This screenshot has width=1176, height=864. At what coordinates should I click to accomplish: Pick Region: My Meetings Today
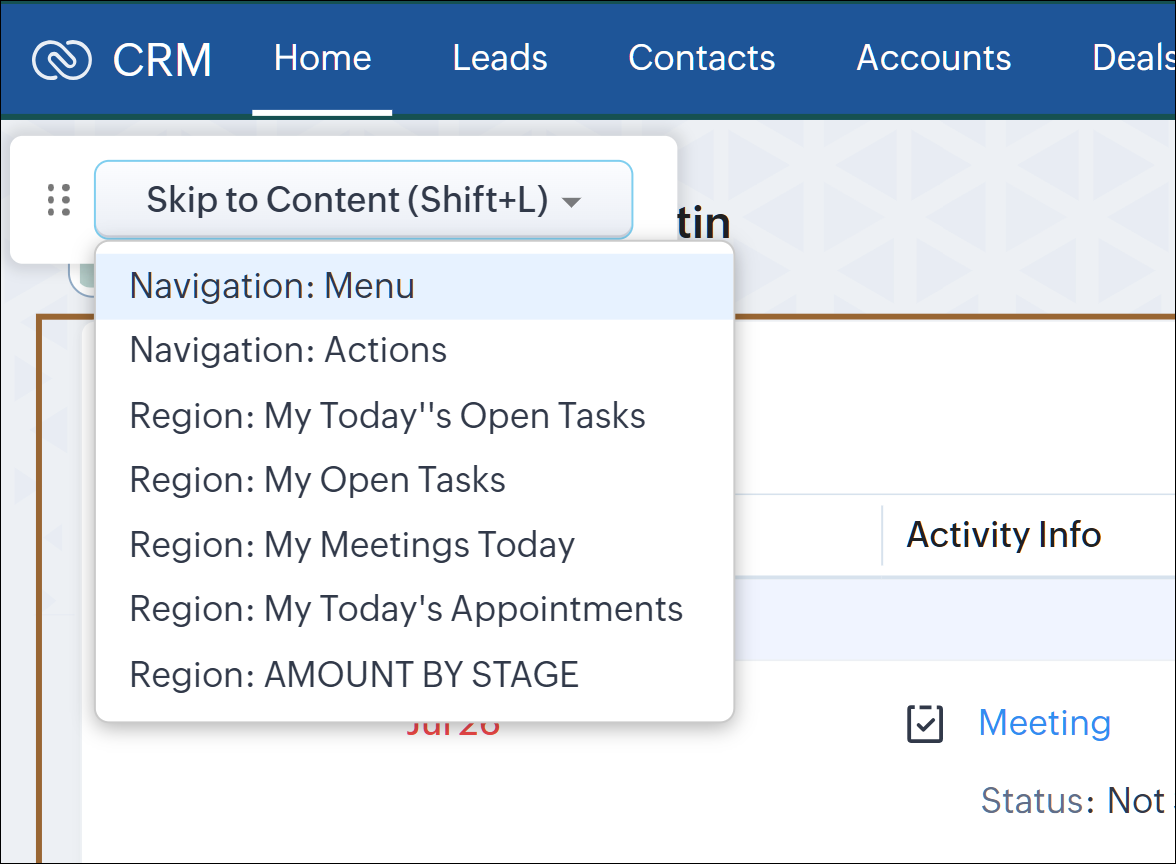click(x=352, y=545)
